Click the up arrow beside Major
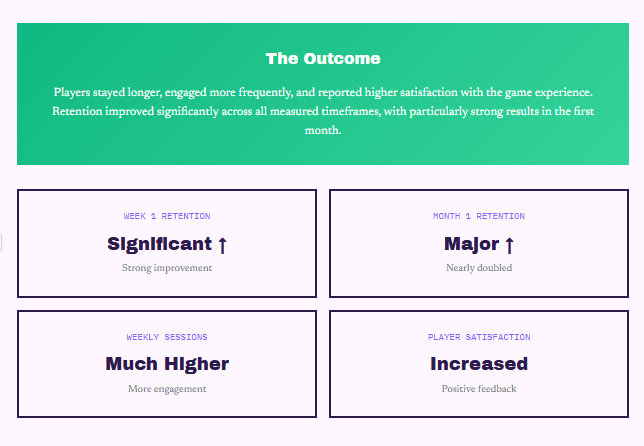644x446 pixels. point(508,245)
